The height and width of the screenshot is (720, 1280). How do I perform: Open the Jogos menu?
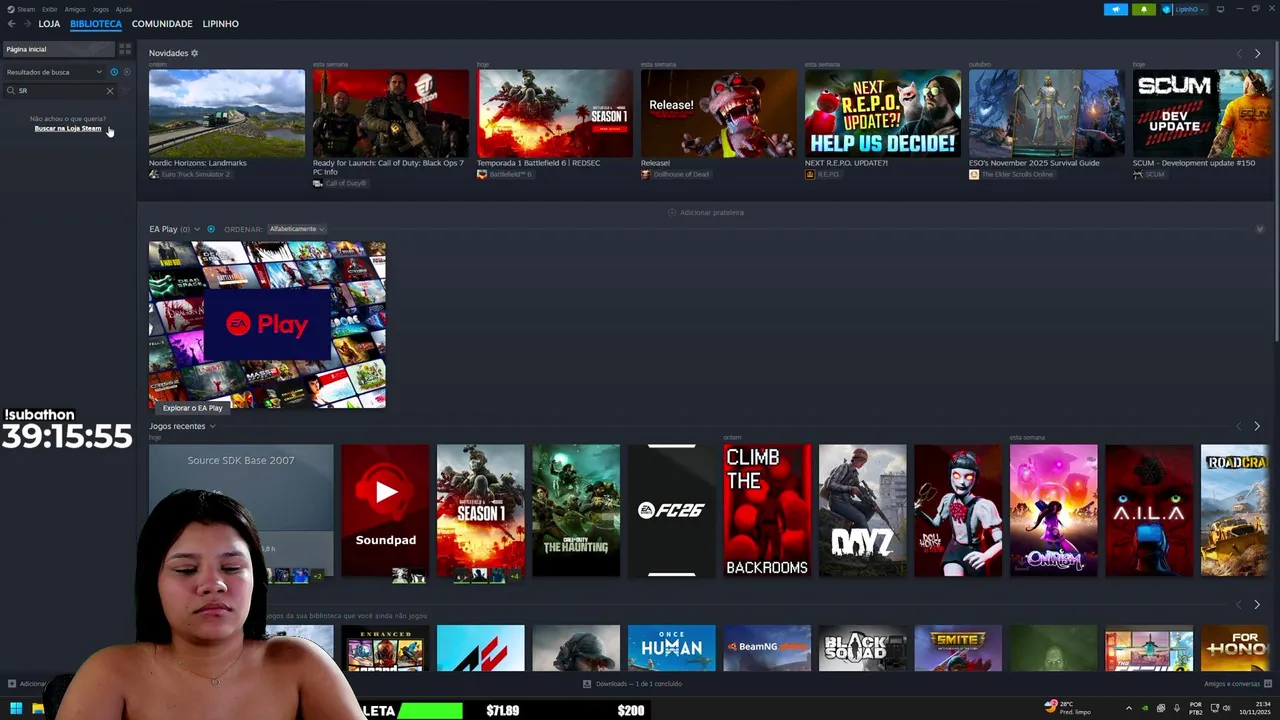(x=100, y=9)
